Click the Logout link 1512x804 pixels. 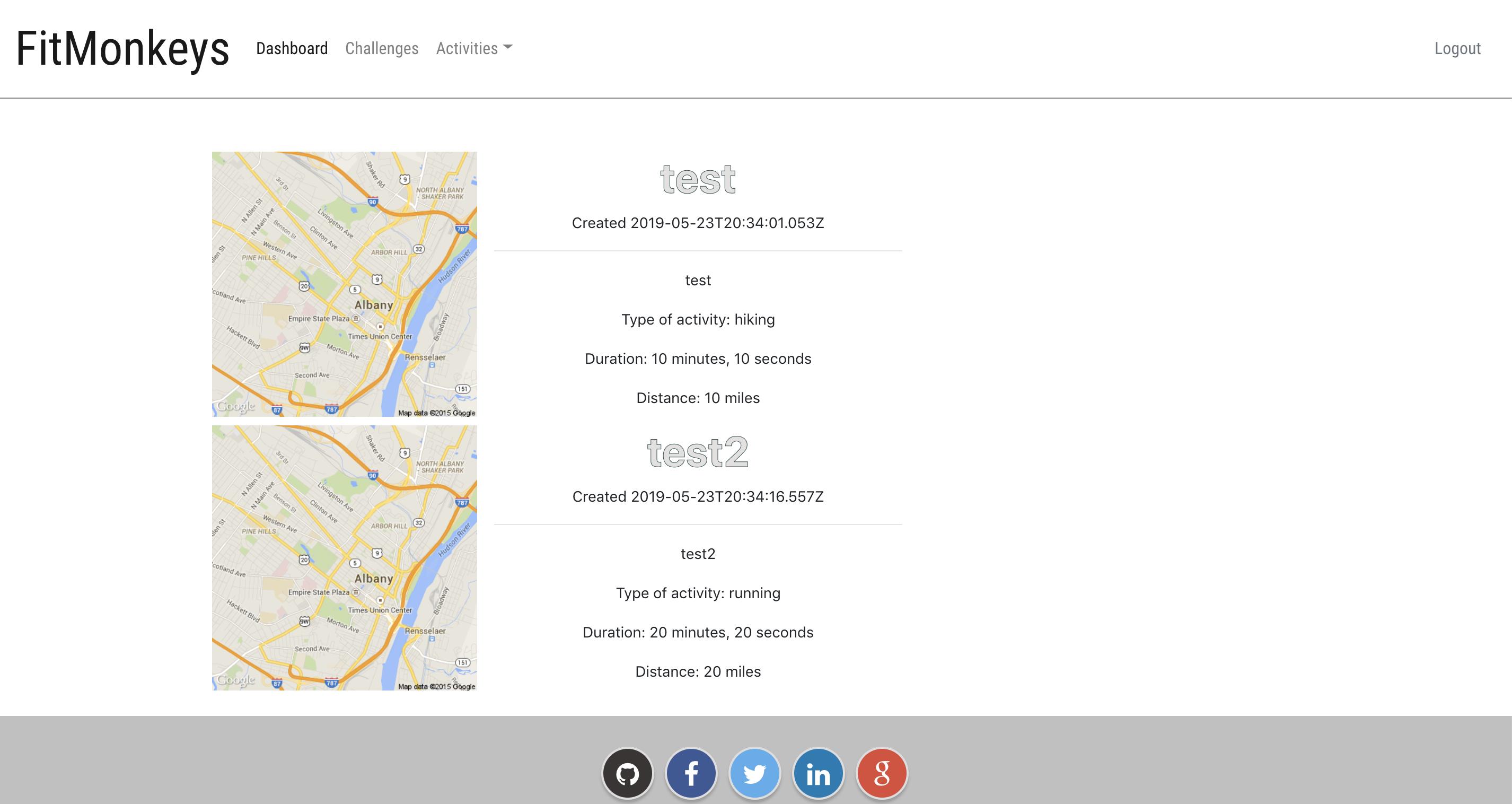point(1457,48)
